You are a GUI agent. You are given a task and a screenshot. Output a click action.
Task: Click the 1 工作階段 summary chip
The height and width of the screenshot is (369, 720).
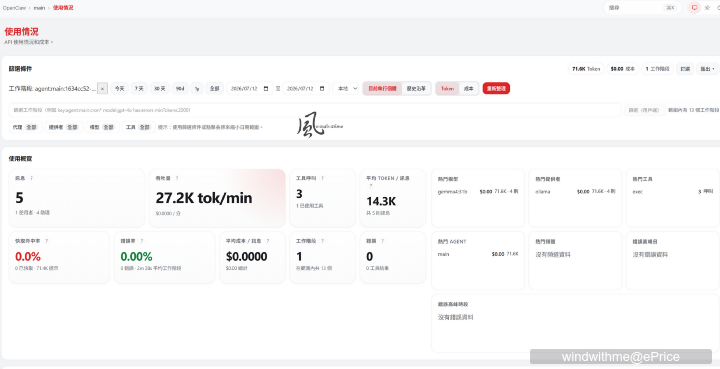coord(658,69)
